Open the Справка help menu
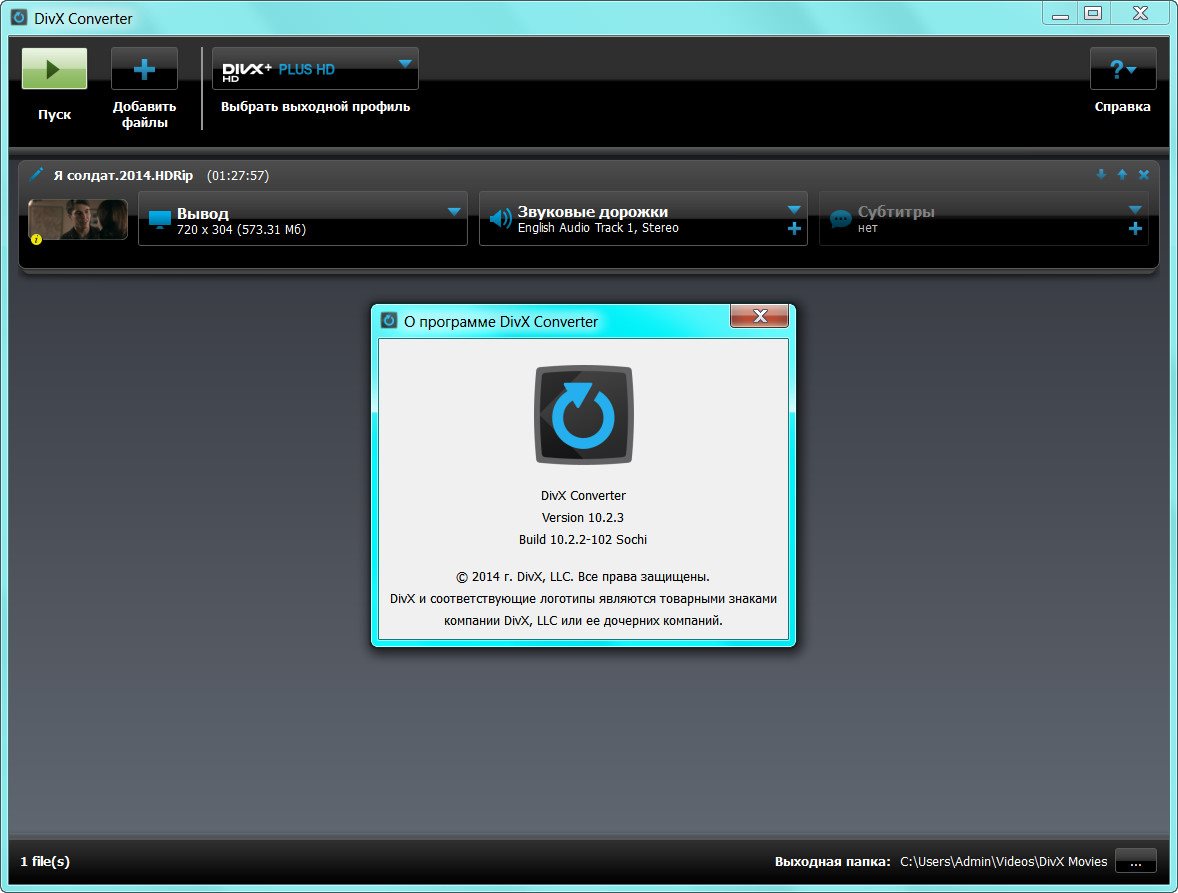 [x=1122, y=70]
